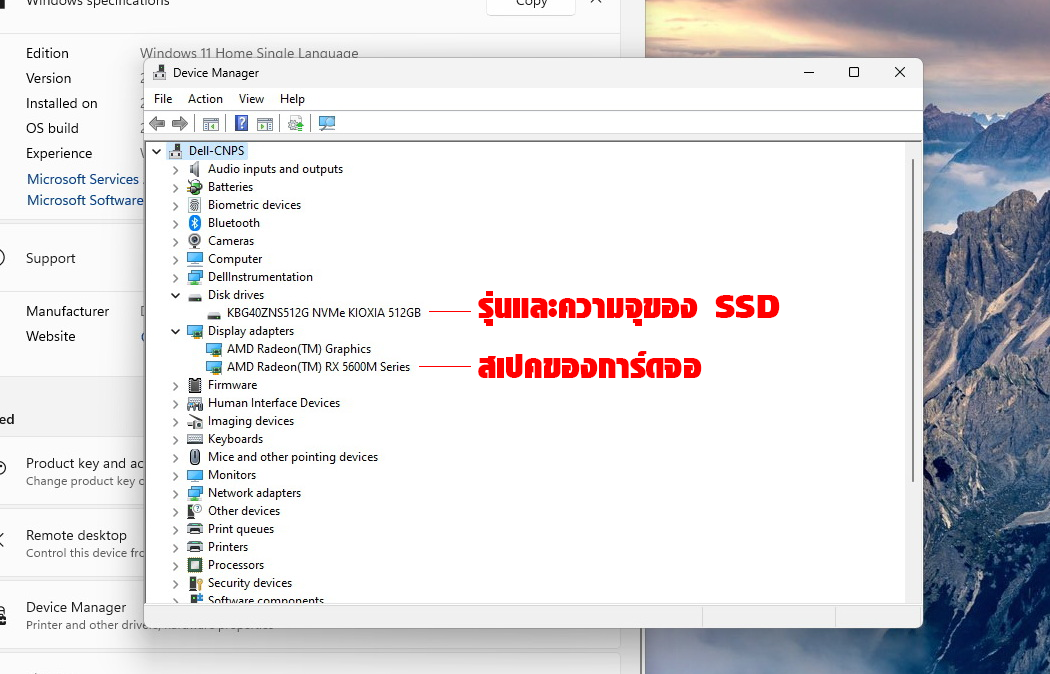The width and height of the screenshot is (1050, 674).
Task: Collapse the Disk drives category
Action: (x=176, y=295)
